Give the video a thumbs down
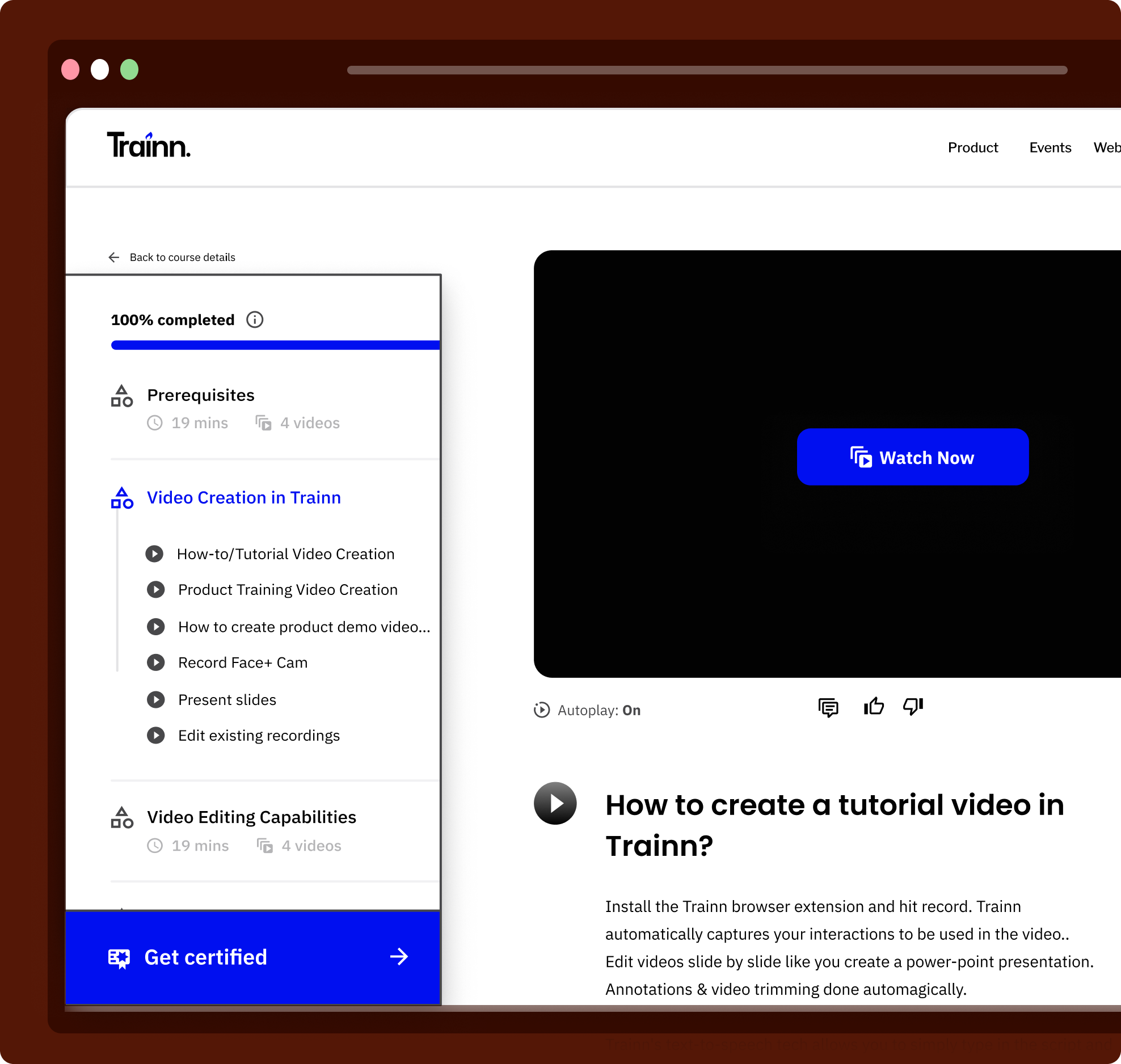The width and height of the screenshot is (1121, 1064). (x=913, y=706)
